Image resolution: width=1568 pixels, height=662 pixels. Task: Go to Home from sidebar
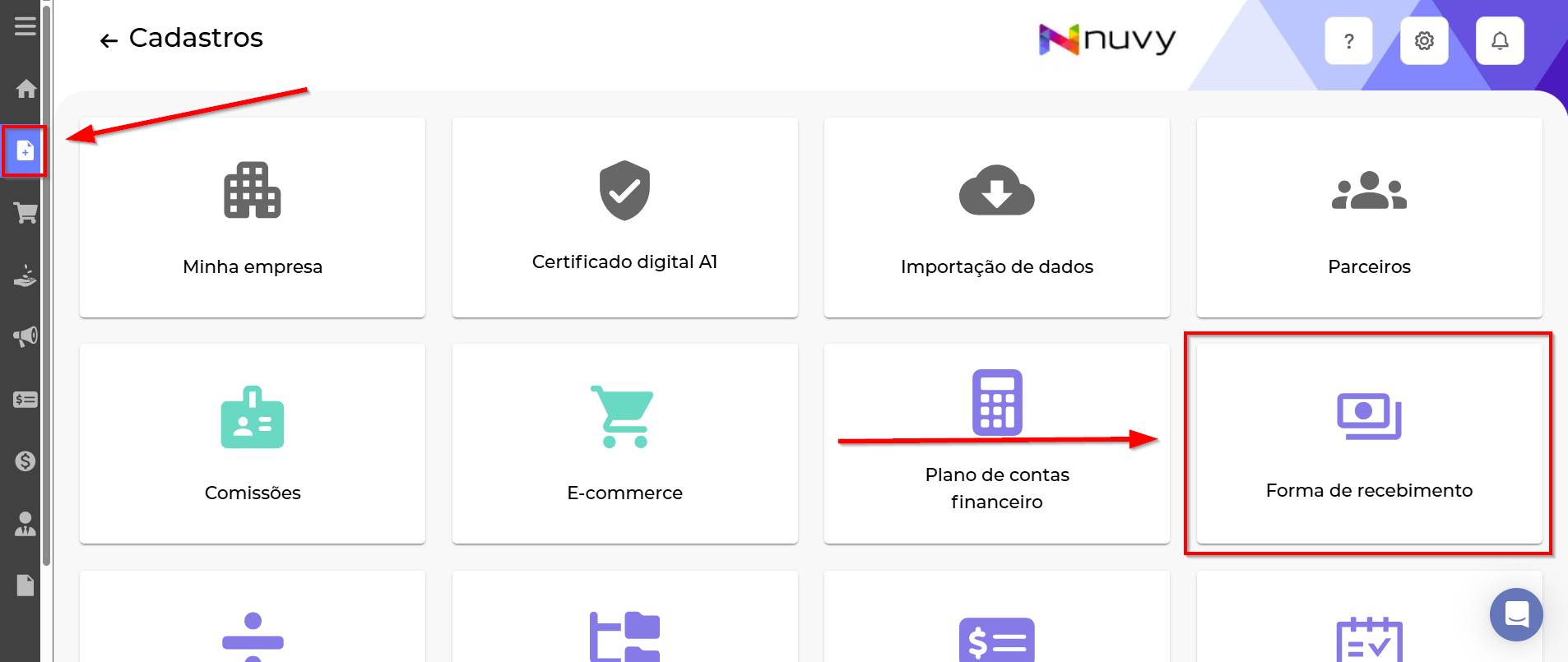(x=26, y=89)
